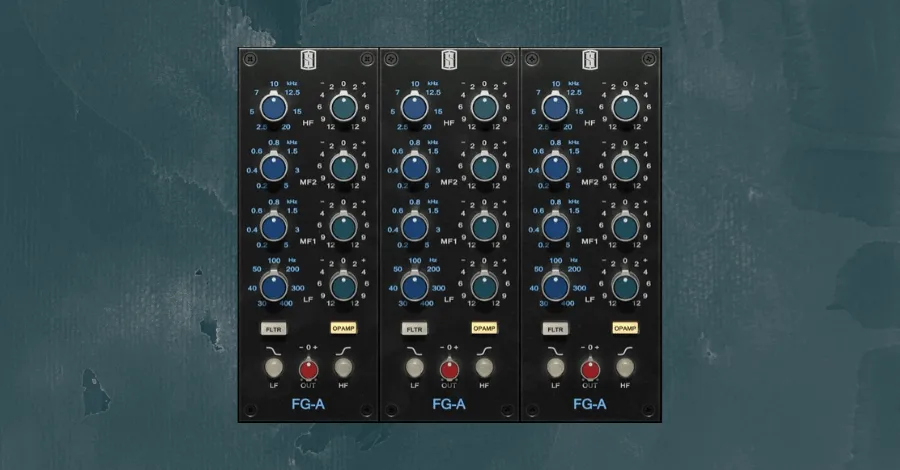Click the LF gain knob in right module
The height and width of the screenshot is (470, 900).
click(625, 286)
